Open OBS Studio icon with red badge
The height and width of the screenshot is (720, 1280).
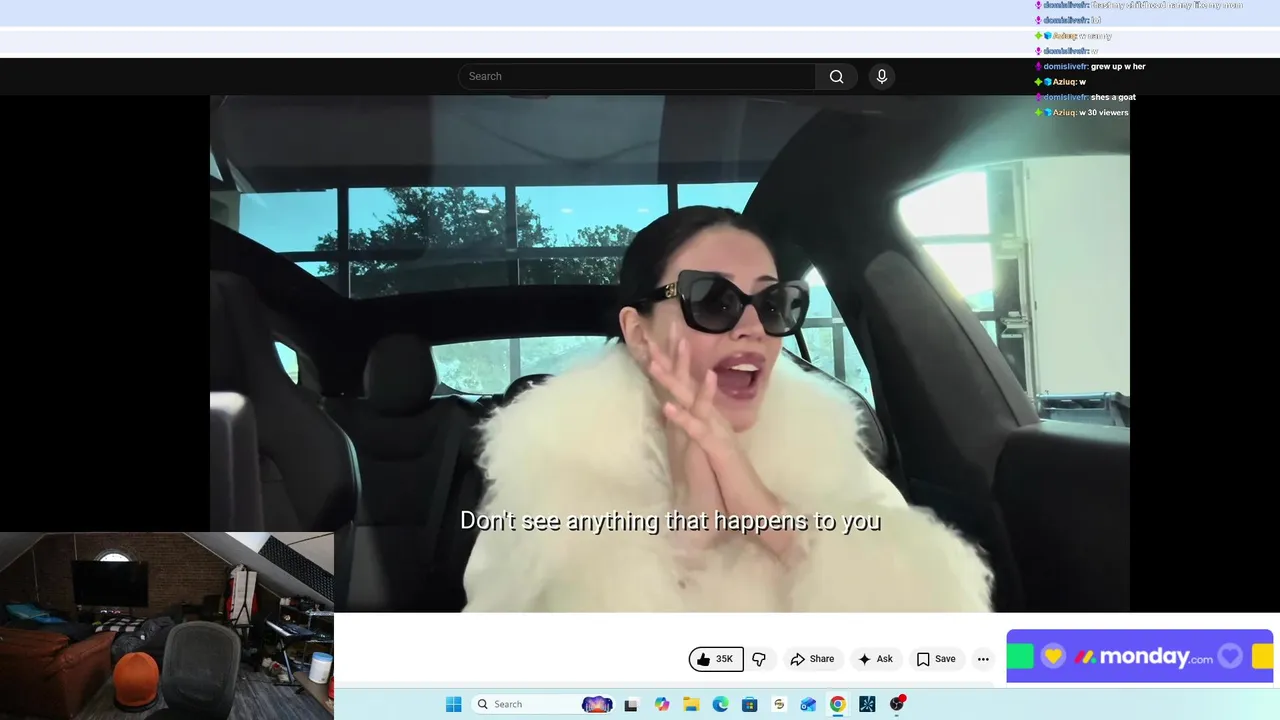pos(897,704)
